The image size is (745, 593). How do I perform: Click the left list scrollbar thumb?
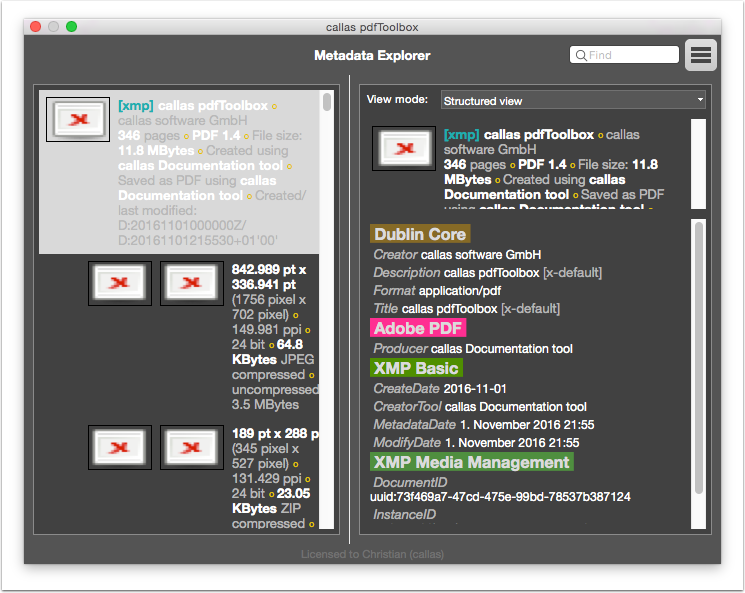click(326, 102)
